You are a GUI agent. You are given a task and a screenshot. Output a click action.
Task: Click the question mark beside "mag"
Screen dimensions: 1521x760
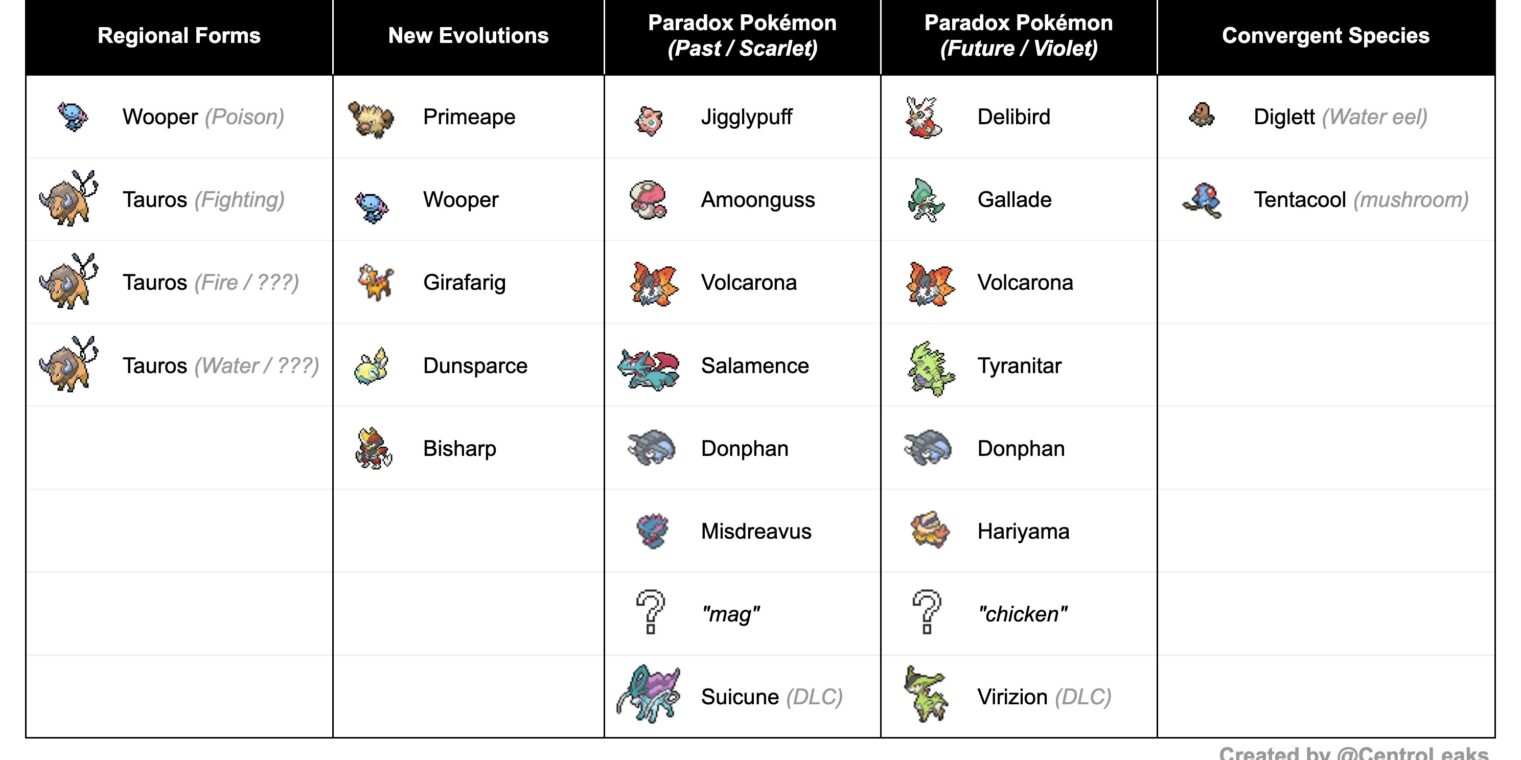tap(650, 612)
